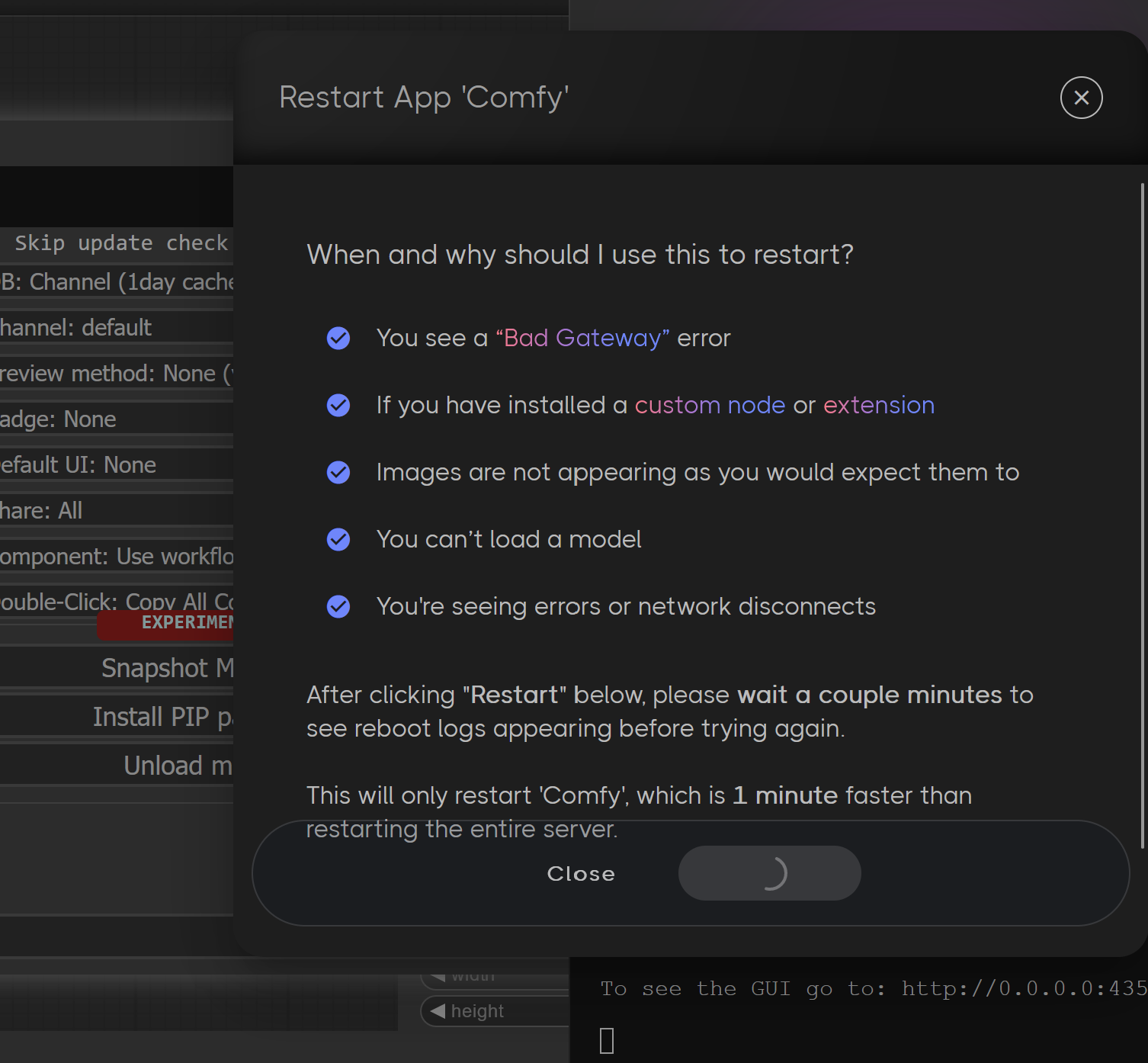Click the "custom node" highlighted text
Image resolution: width=1148 pixels, height=1063 pixels.
(710, 405)
